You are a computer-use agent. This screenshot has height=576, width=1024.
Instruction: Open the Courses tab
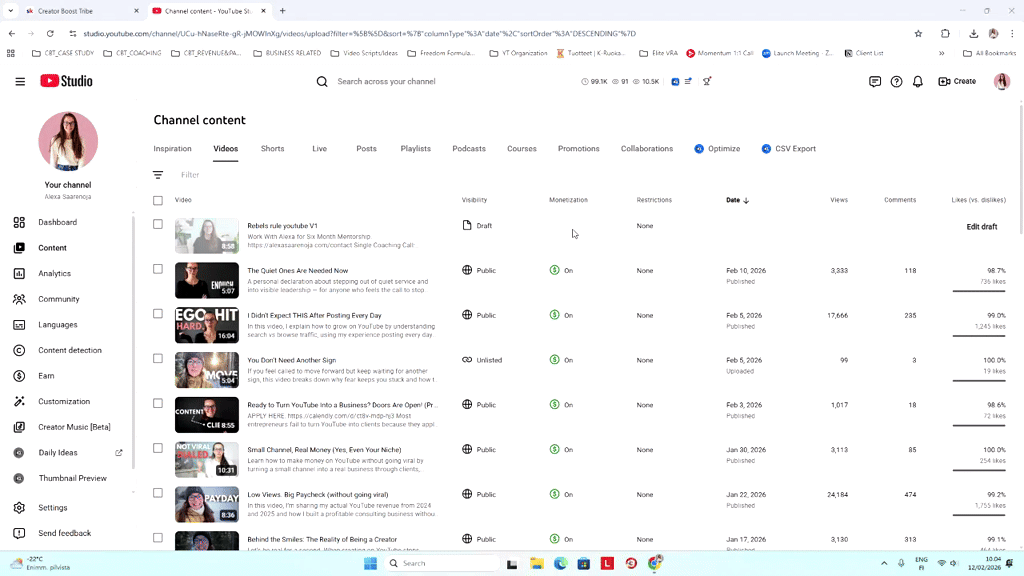[522, 149]
